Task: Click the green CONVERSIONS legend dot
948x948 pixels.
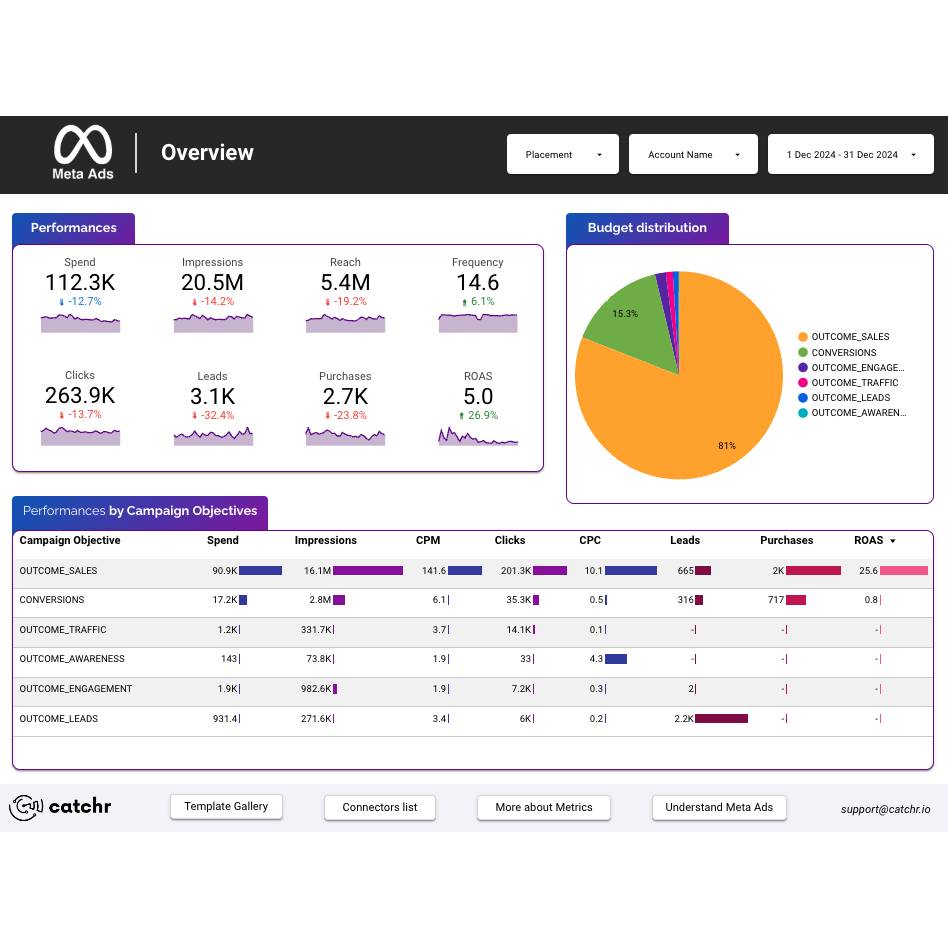Action: 803,352
